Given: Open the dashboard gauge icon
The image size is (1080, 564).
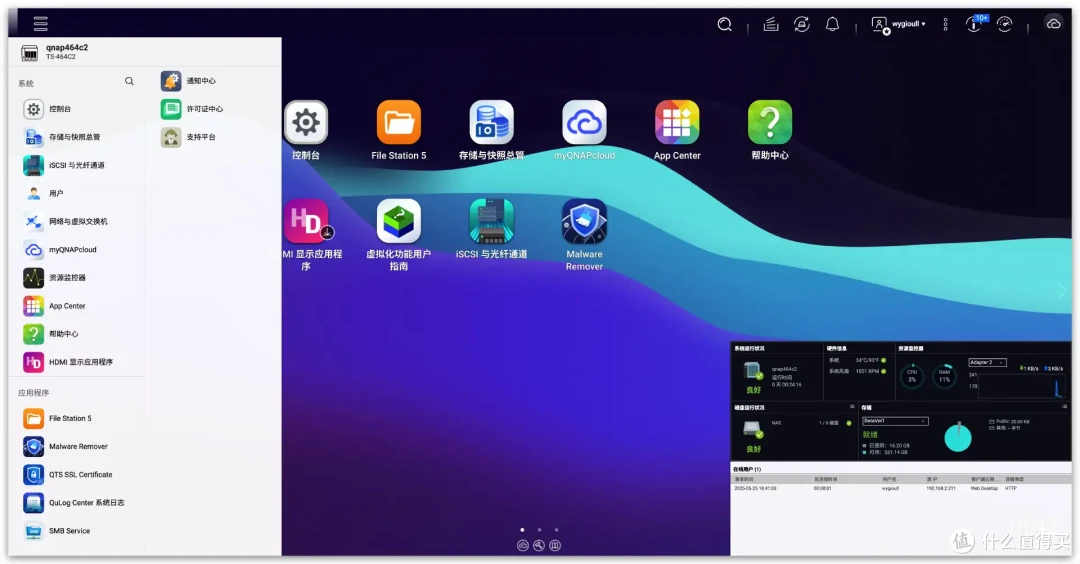Looking at the screenshot, I should pyautogui.click(x=1005, y=25).
